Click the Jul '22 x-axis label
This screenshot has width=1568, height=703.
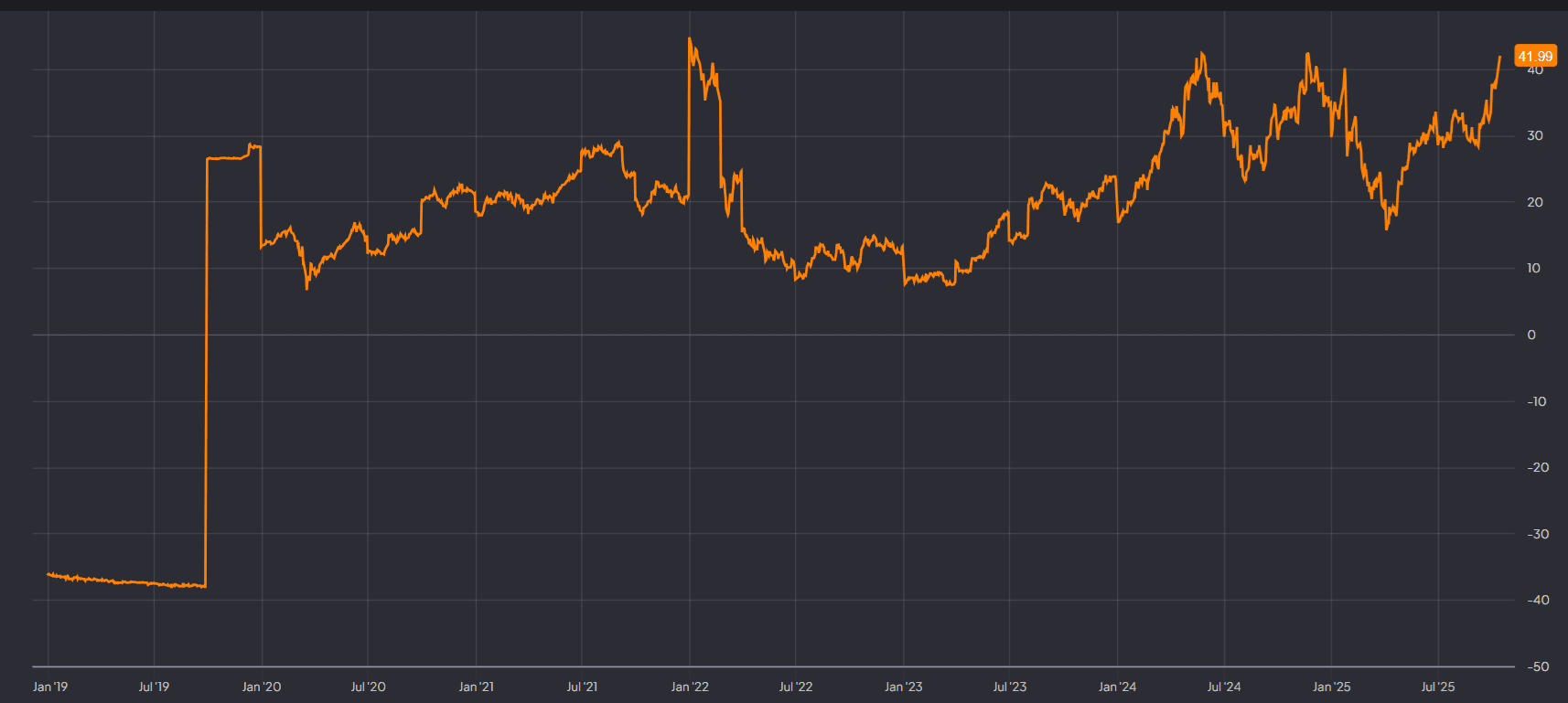795,687
